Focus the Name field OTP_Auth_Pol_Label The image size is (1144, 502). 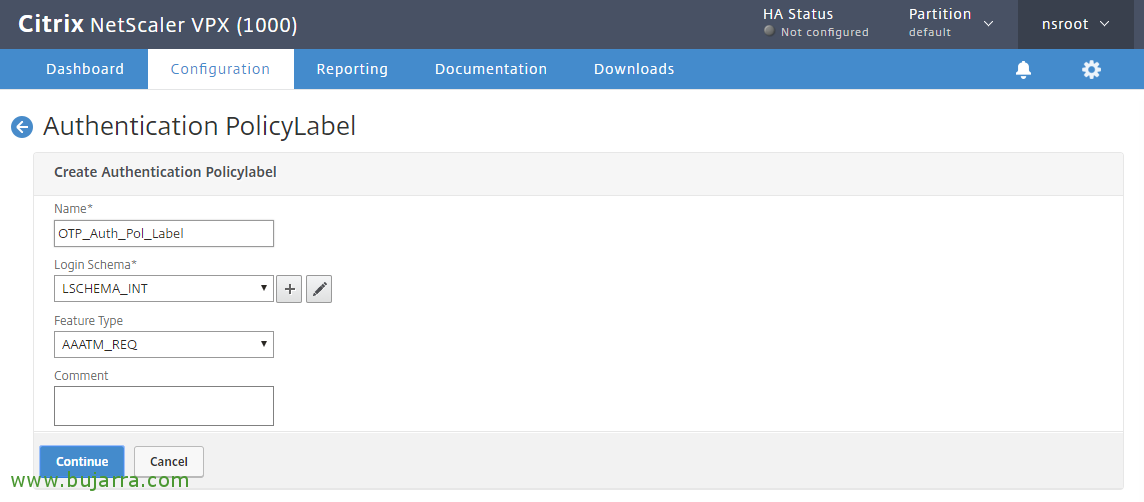[164, 233]
